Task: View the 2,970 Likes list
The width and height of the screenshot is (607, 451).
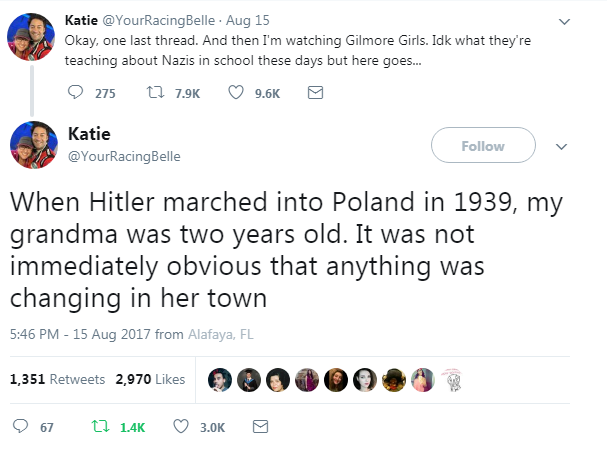Action: (150, 379)
